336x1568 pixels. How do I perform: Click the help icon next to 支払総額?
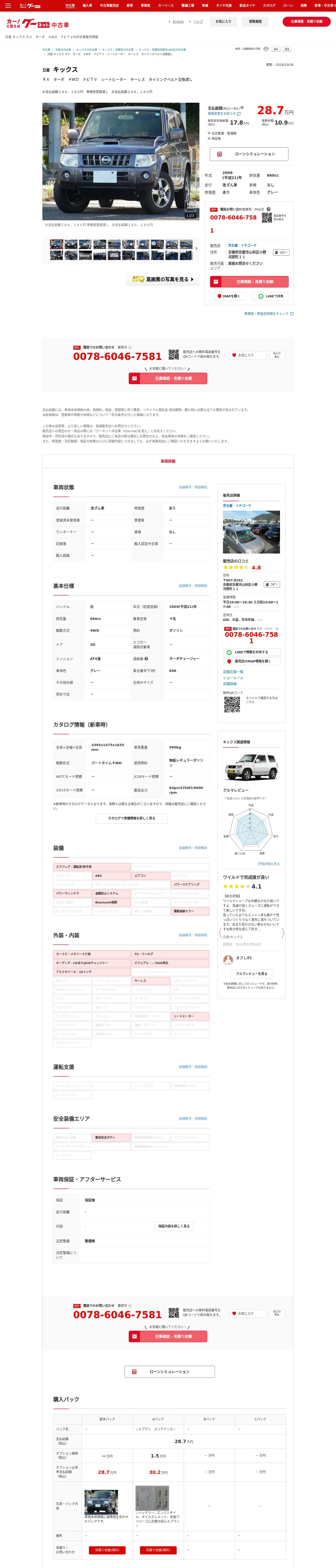tap(242, 108)
